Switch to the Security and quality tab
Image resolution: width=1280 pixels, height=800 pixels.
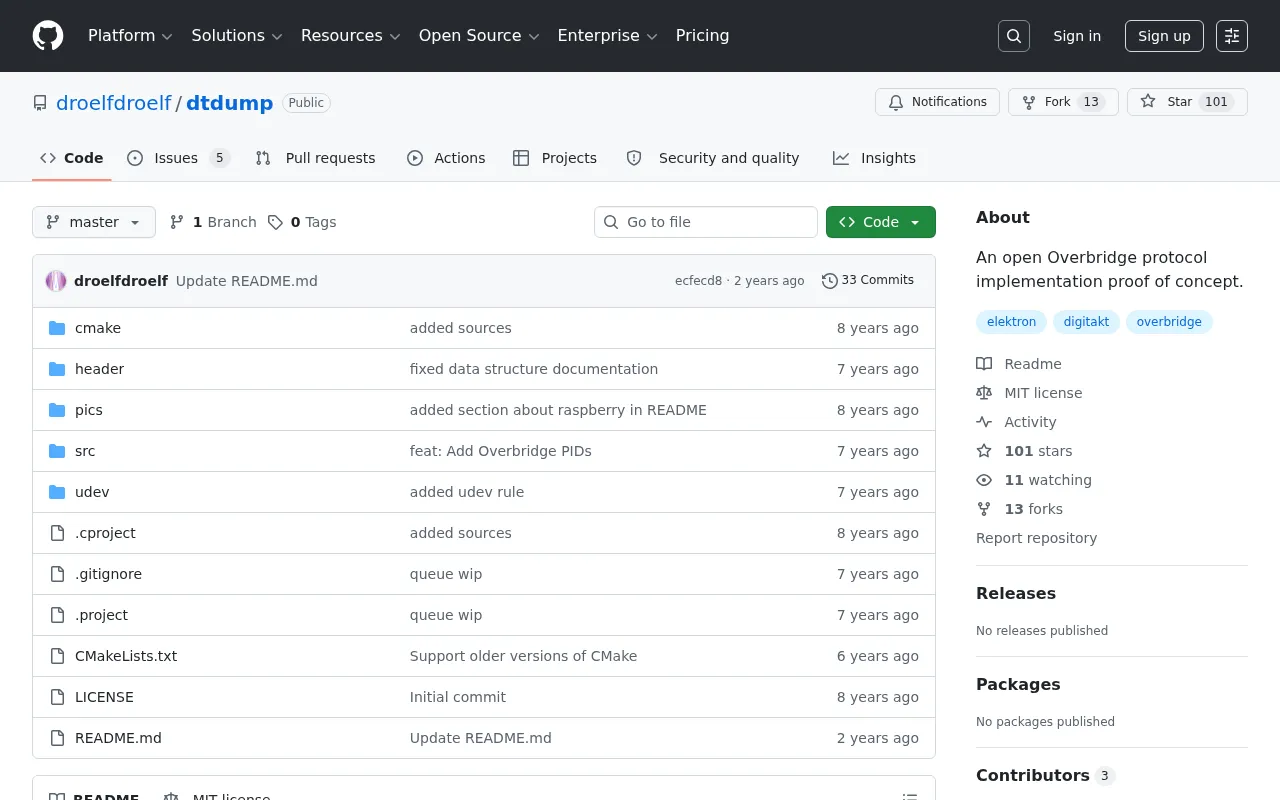(x=713, y=158)
